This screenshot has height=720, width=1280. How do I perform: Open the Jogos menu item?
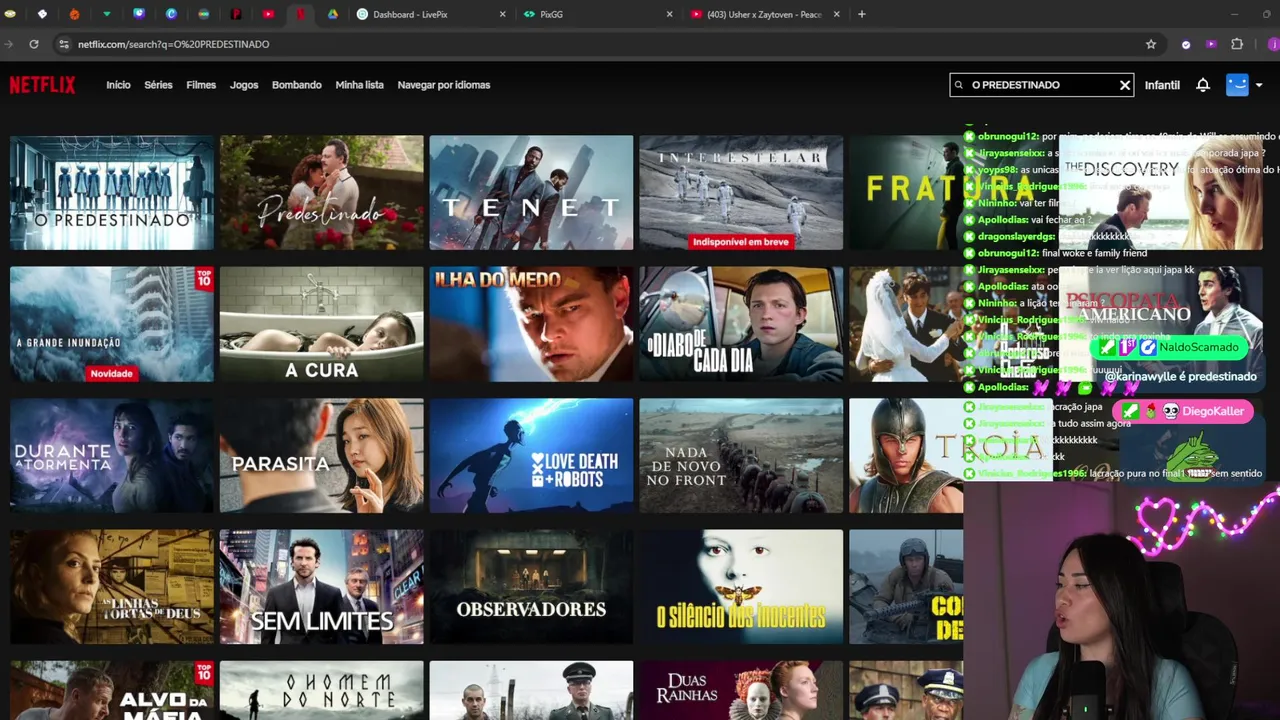pyautogui.click(x=244, y=85)
